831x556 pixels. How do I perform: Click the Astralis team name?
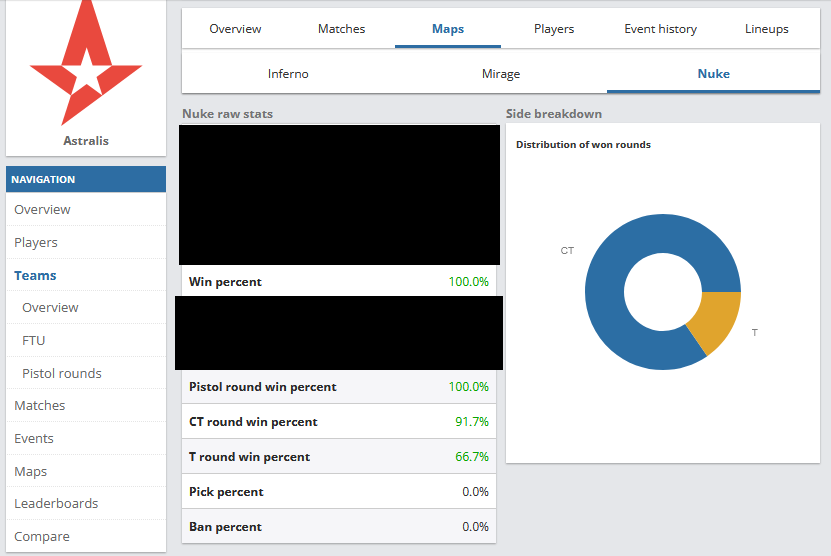(x=86, y=141)
